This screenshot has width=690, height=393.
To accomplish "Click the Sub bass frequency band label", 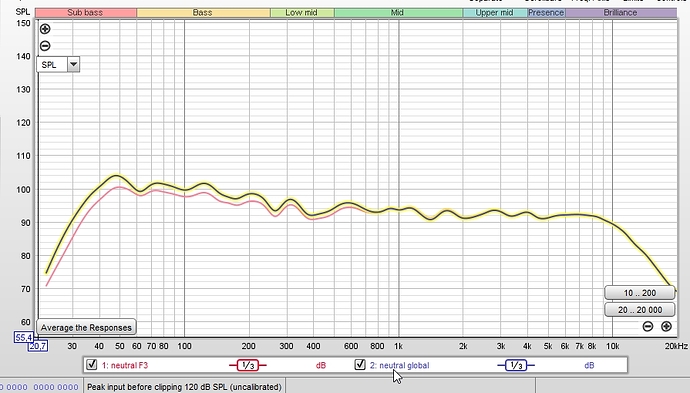I will coord(86,13).
